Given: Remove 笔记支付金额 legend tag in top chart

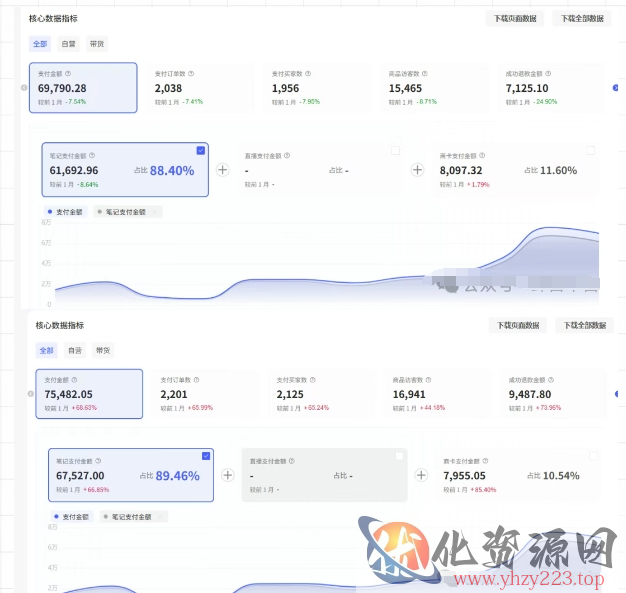Looking at the screenshot, I should click(x=155, y=212).
